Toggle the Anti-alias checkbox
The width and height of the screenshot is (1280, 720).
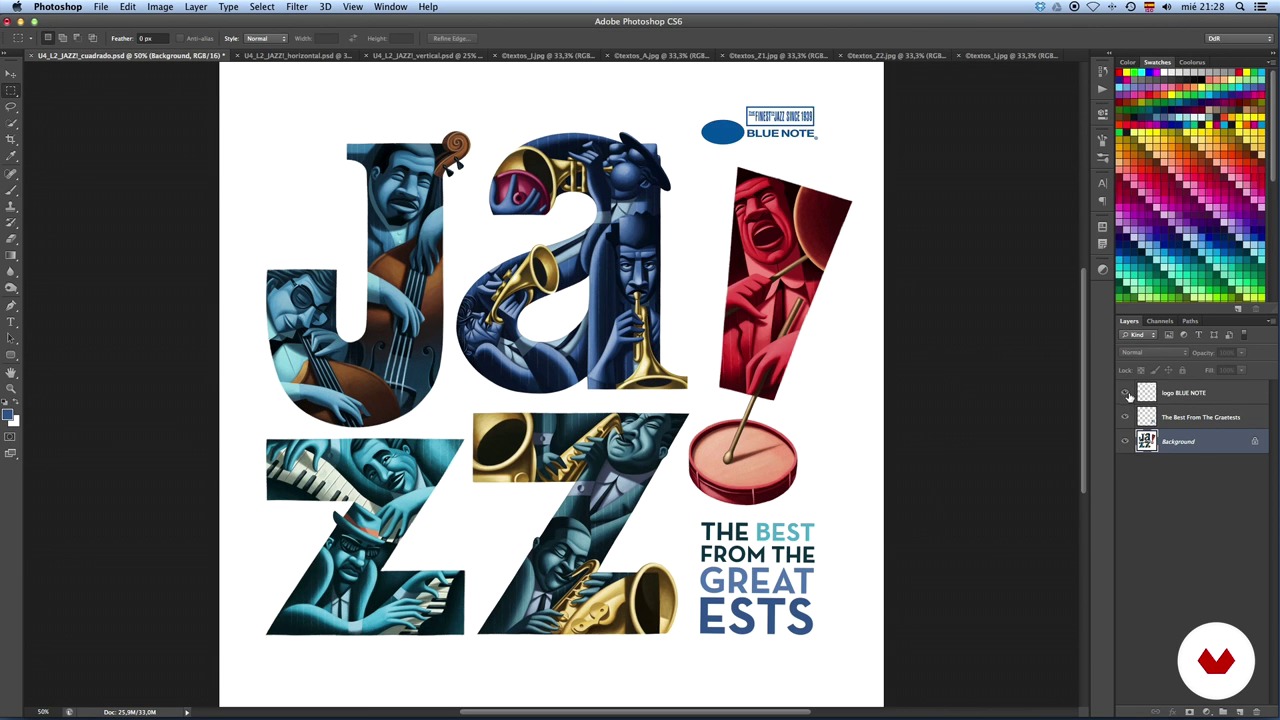point(180,38)
